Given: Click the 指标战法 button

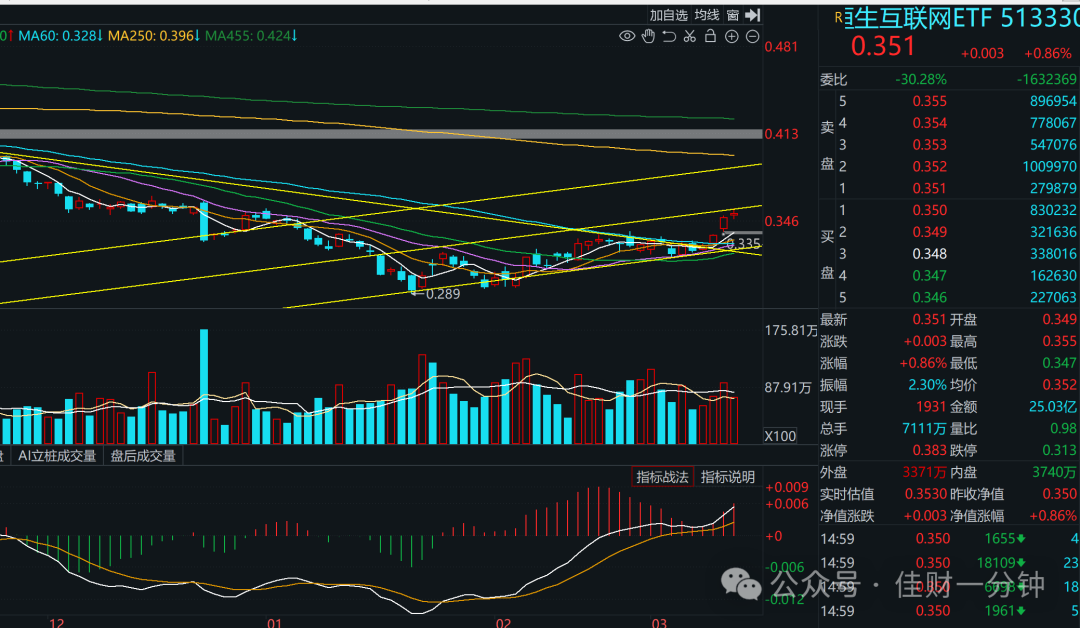Looking at the screenshot, I should pos(662,477).
